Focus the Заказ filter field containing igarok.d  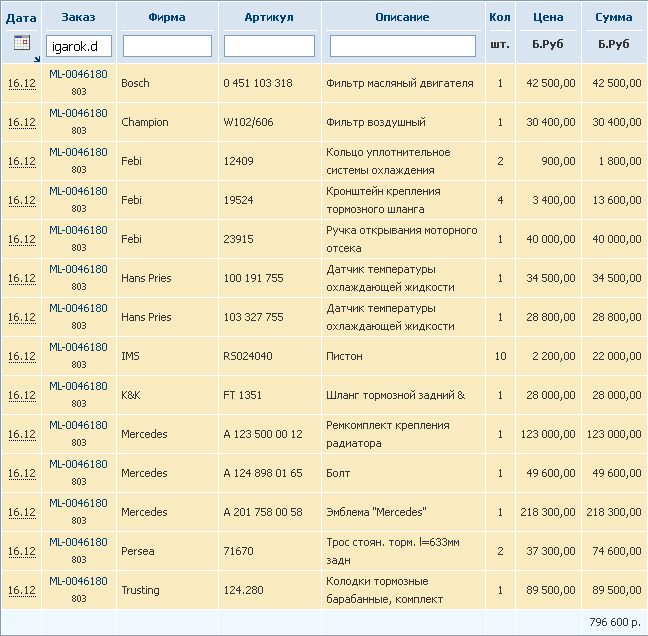[79, 46]
